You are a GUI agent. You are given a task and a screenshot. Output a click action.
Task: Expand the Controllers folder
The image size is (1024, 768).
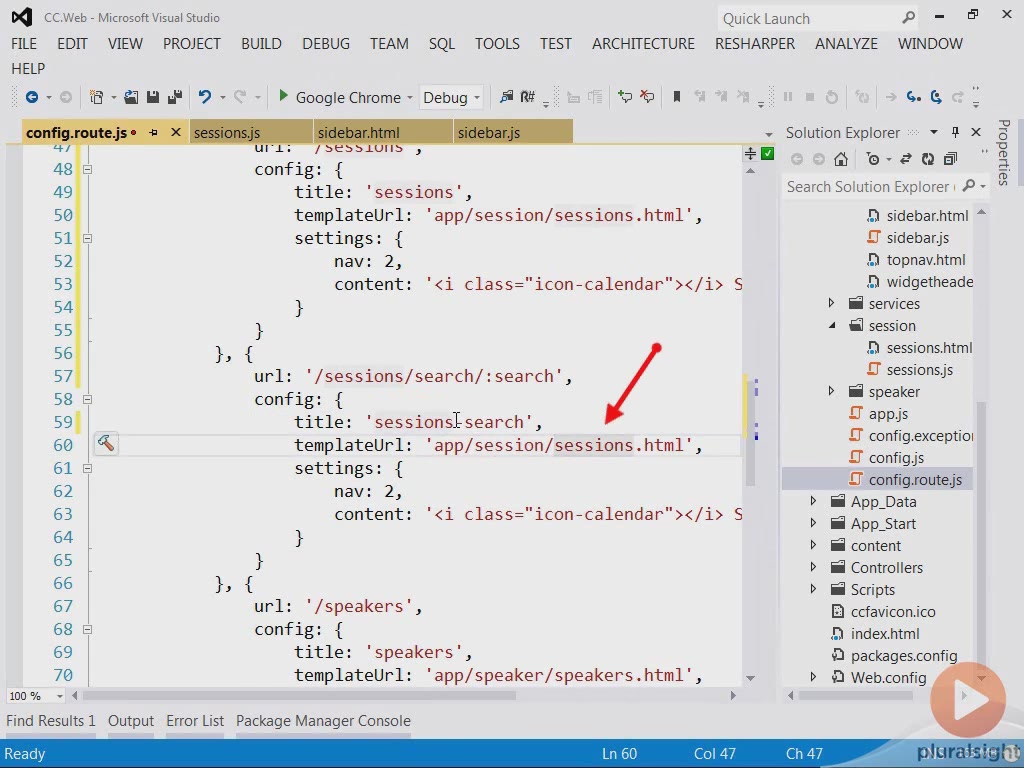point(813,567)
